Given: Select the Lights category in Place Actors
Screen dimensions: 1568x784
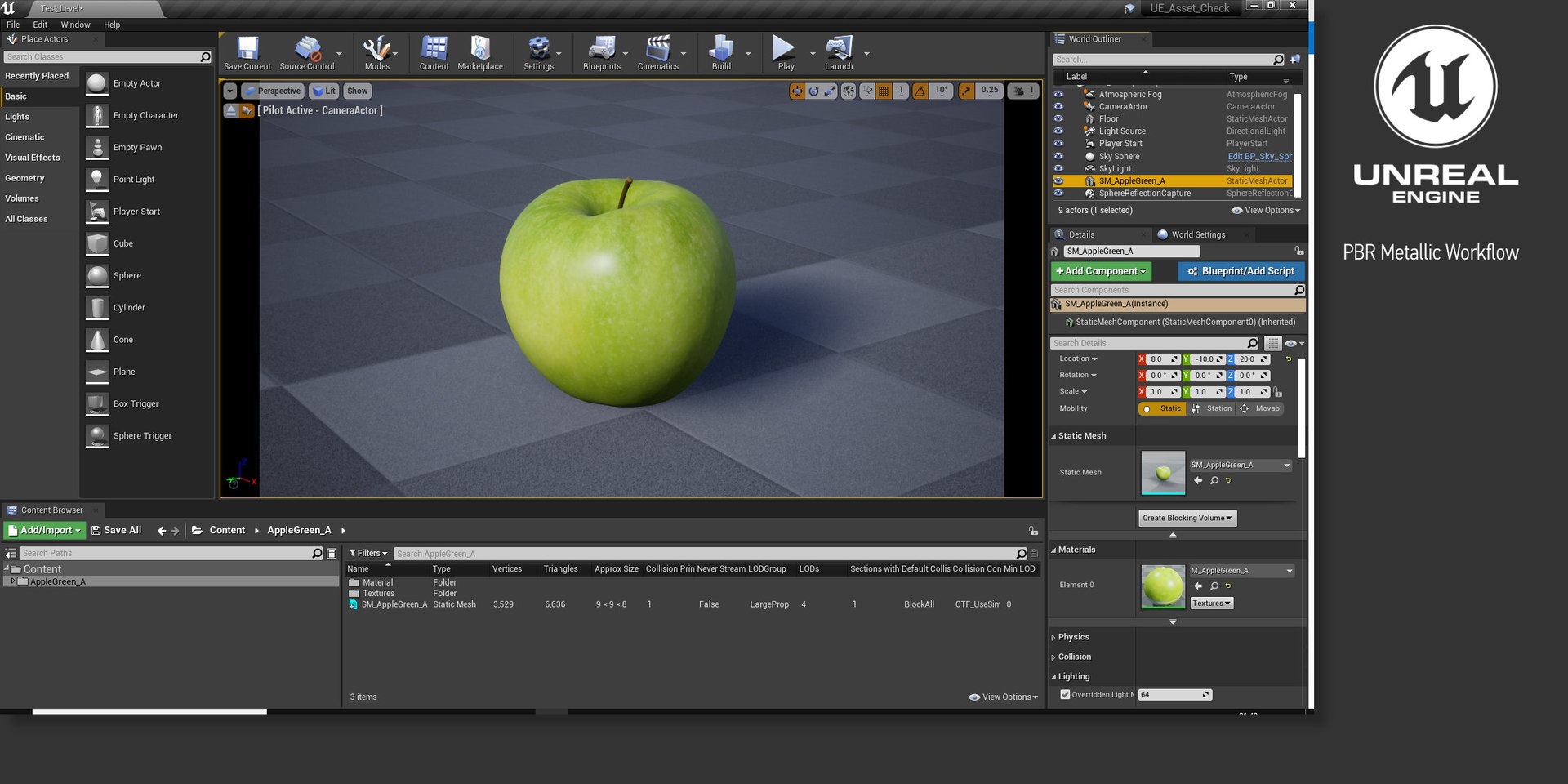Looking at the screenshot, I should pos(17,117).
